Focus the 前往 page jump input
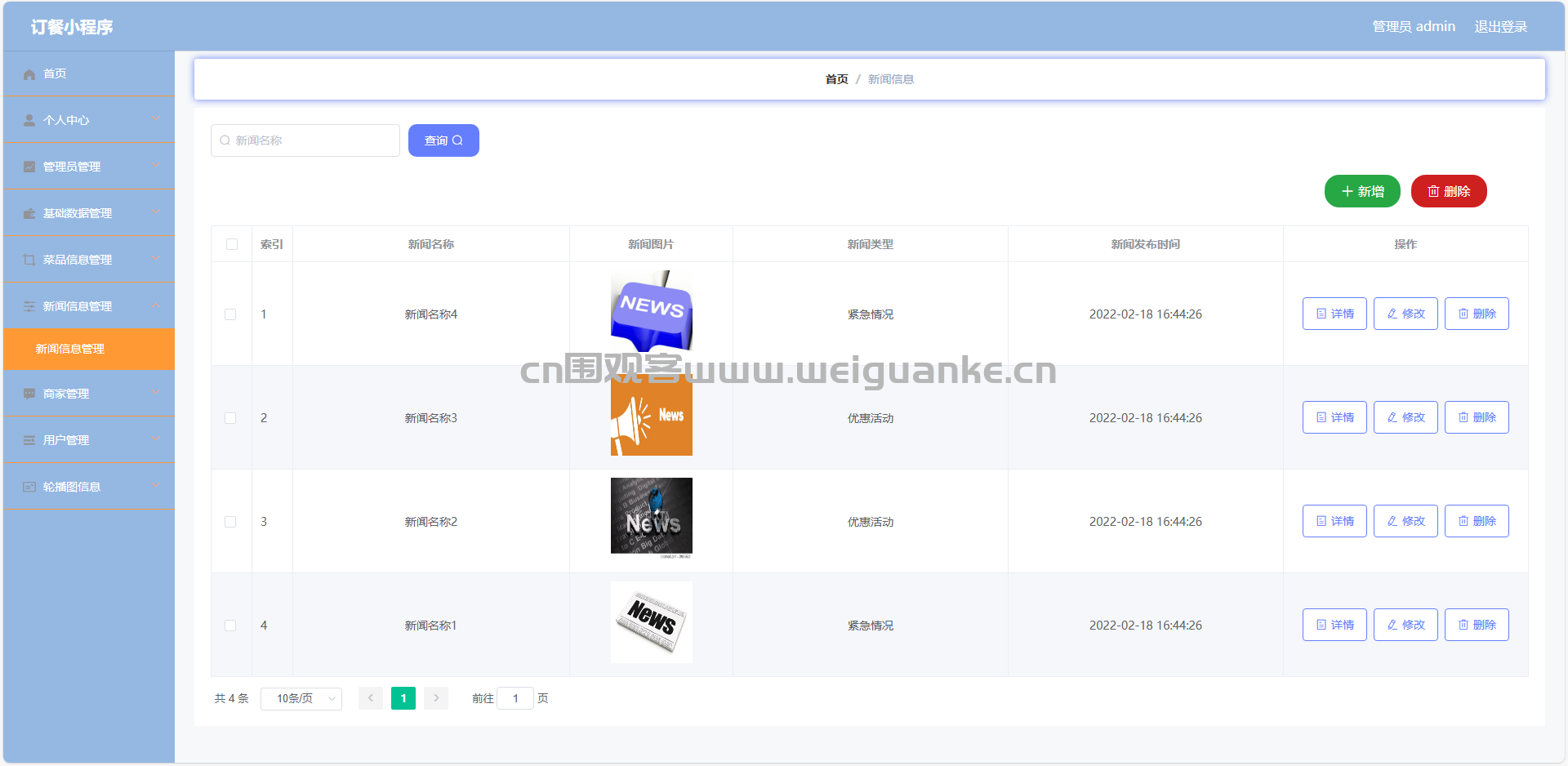Viewport: 1568px width, 766px height. [515, 698]
